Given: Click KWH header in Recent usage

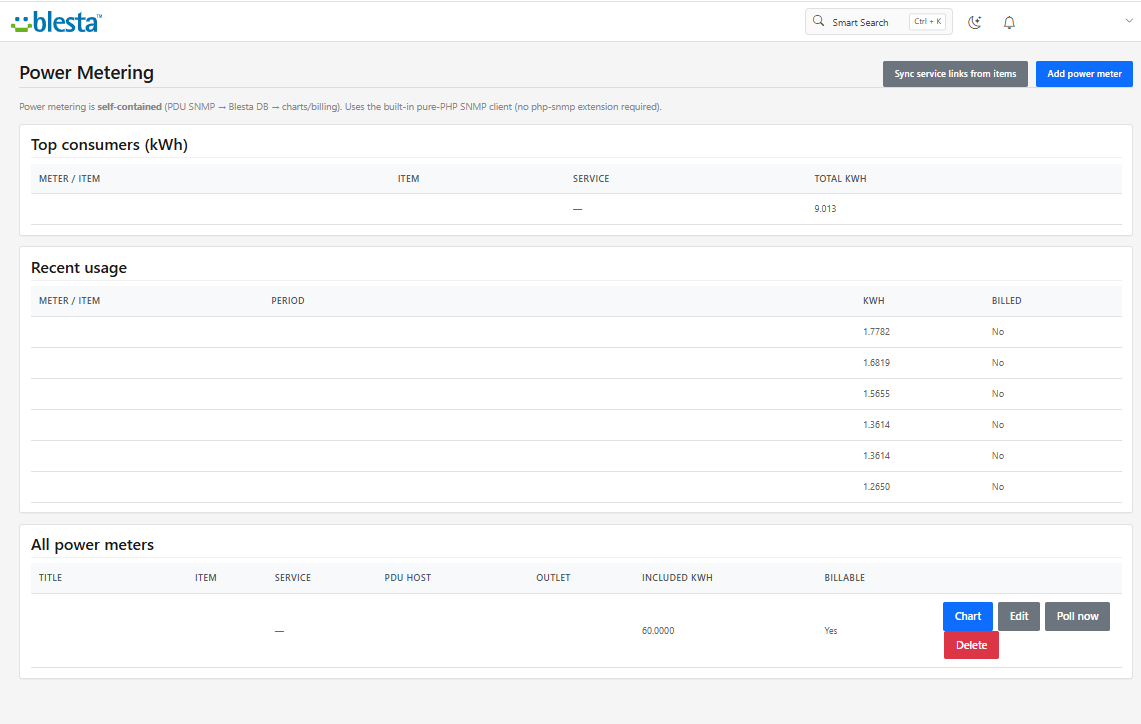Looking at the screenshot, I should (873, 301).
